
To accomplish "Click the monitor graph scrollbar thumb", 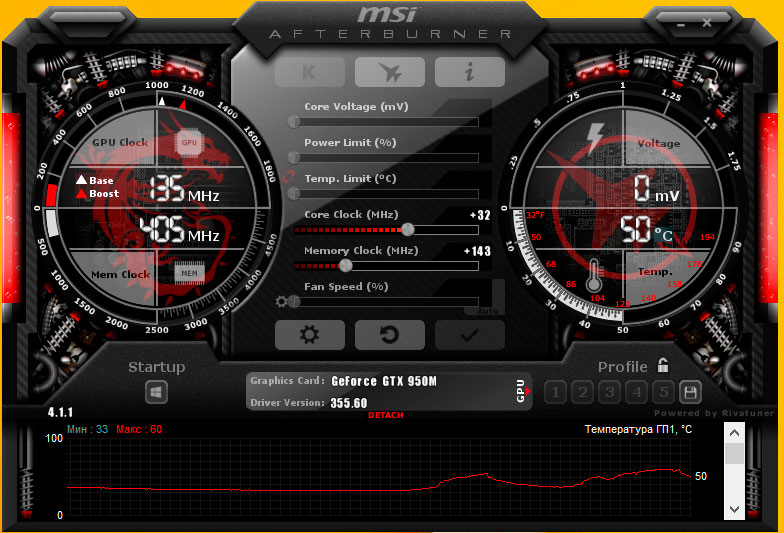I will 734,454.
